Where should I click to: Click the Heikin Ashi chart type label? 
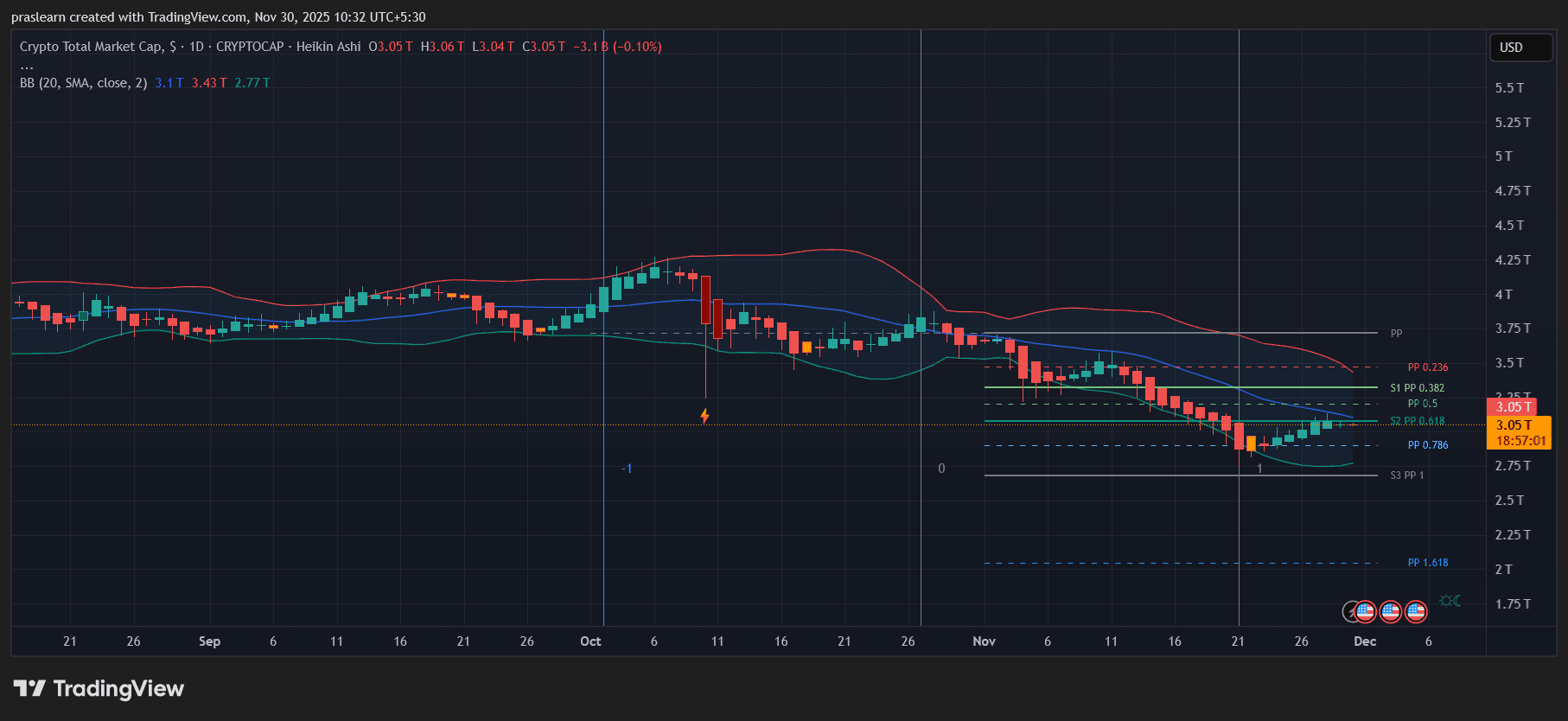[328, 47]
